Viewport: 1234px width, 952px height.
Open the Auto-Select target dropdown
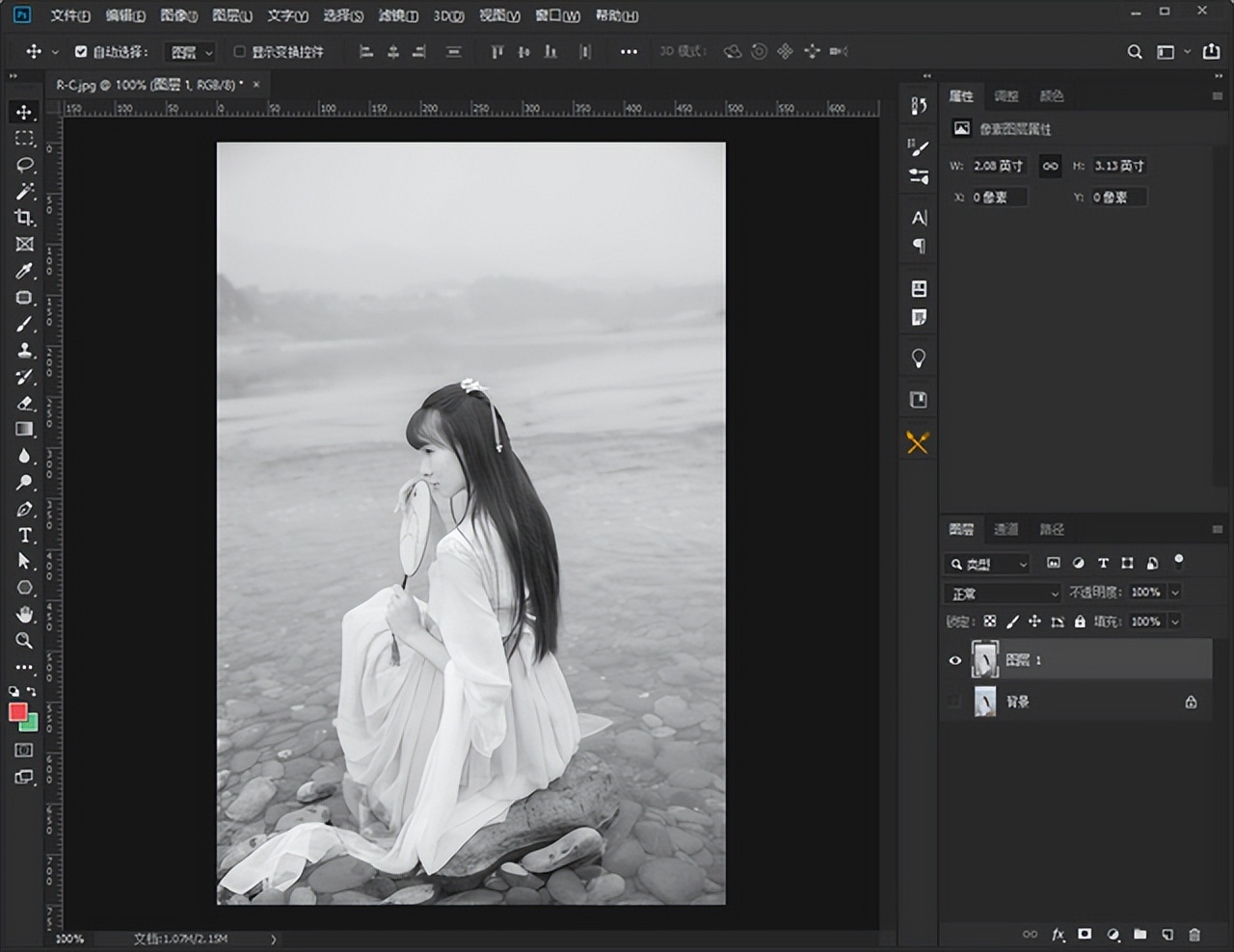click(x=190, y=52)
